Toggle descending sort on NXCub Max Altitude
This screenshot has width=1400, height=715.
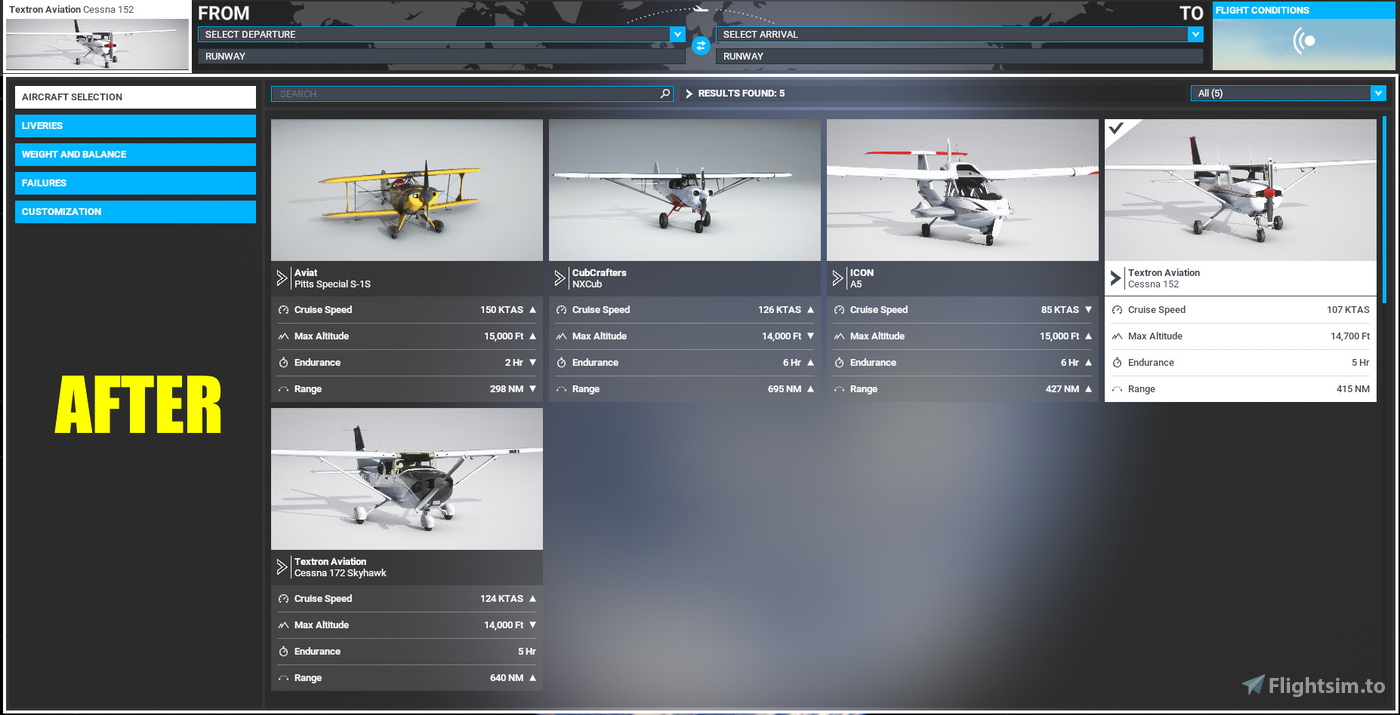point(810,336)
